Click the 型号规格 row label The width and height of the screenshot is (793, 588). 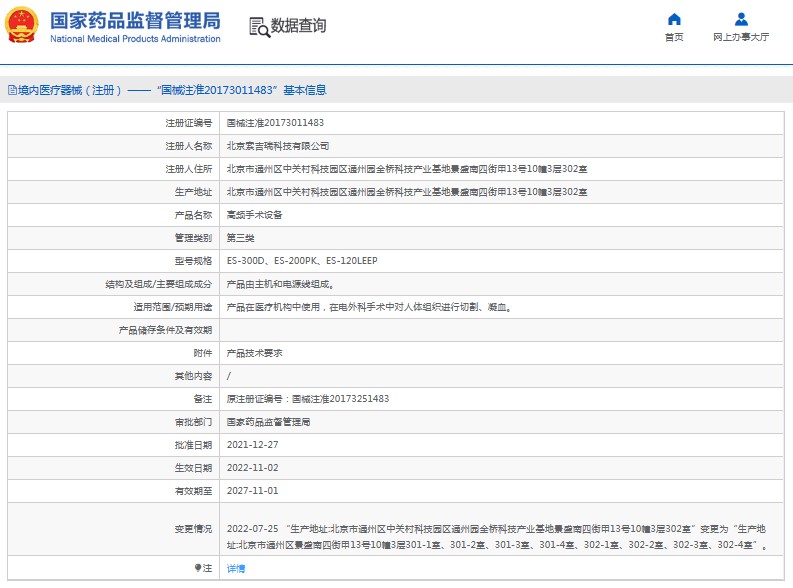193,261
